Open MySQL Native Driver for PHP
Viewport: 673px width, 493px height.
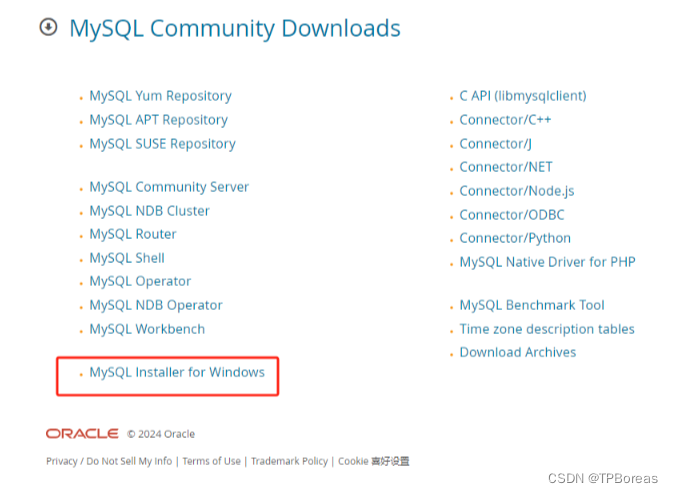click(547, 262)
